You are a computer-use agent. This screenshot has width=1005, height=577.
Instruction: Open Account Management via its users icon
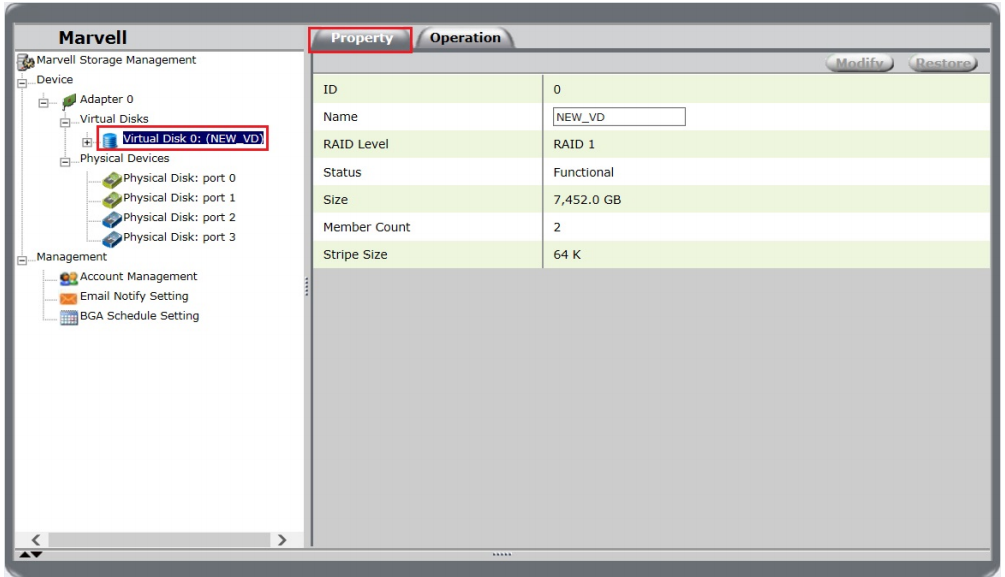tap(68, 277)
